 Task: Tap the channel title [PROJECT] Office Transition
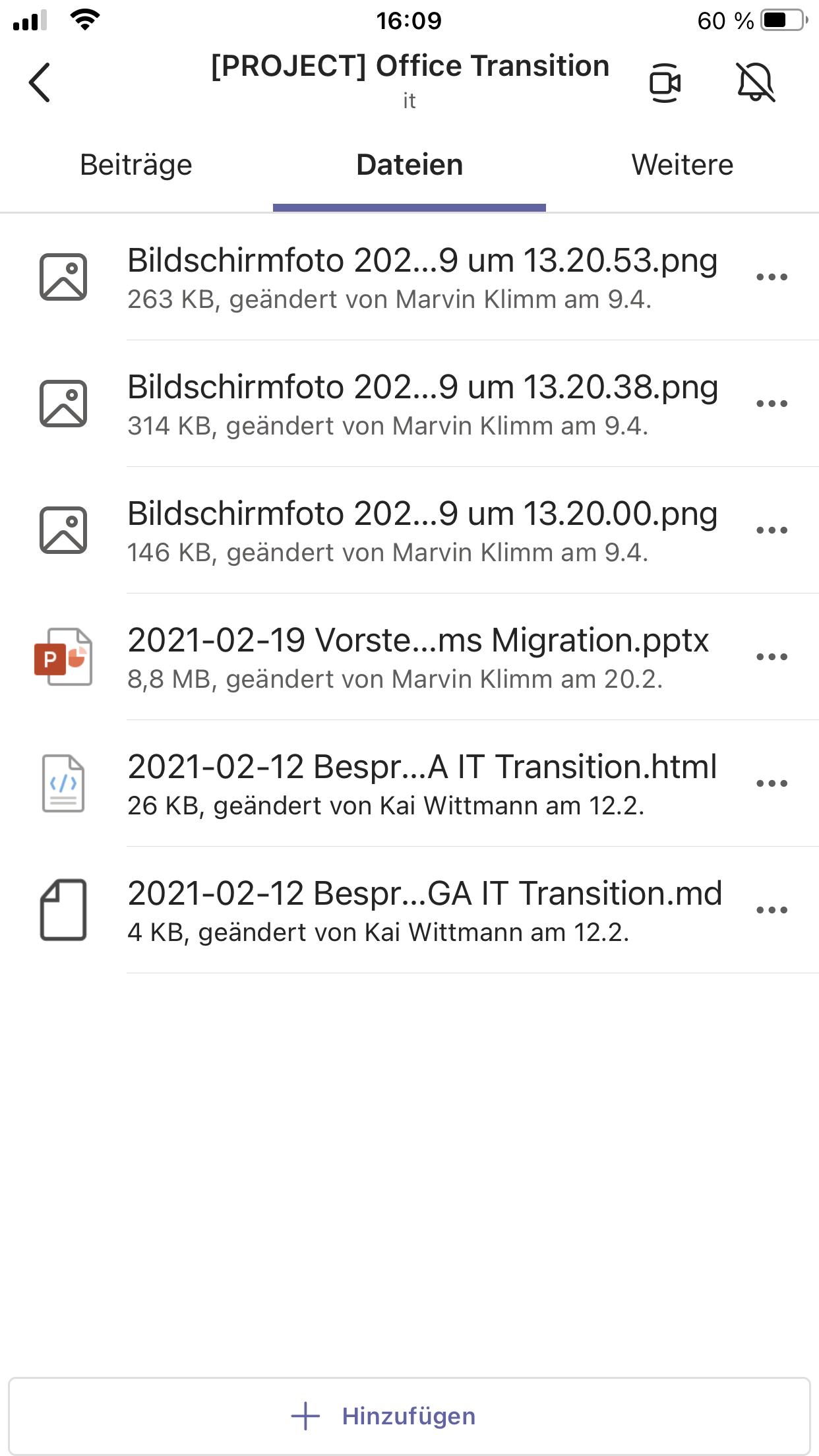pos(409,66)
